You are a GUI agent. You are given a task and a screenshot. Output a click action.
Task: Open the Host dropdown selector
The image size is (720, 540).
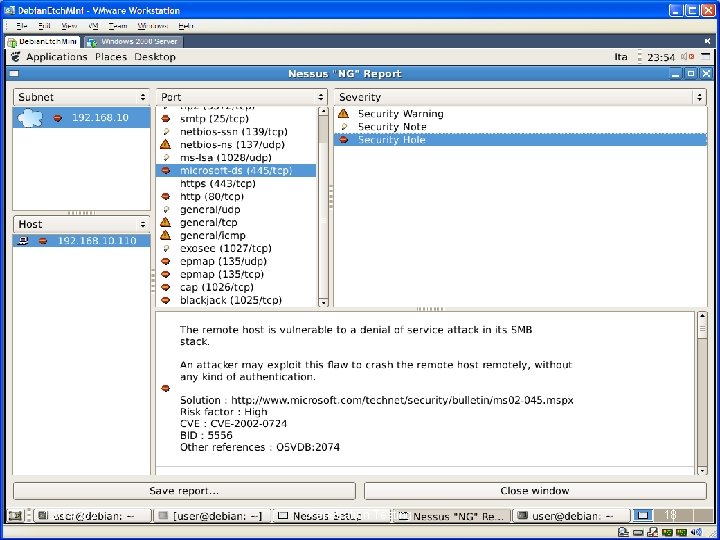pos(81,224)
